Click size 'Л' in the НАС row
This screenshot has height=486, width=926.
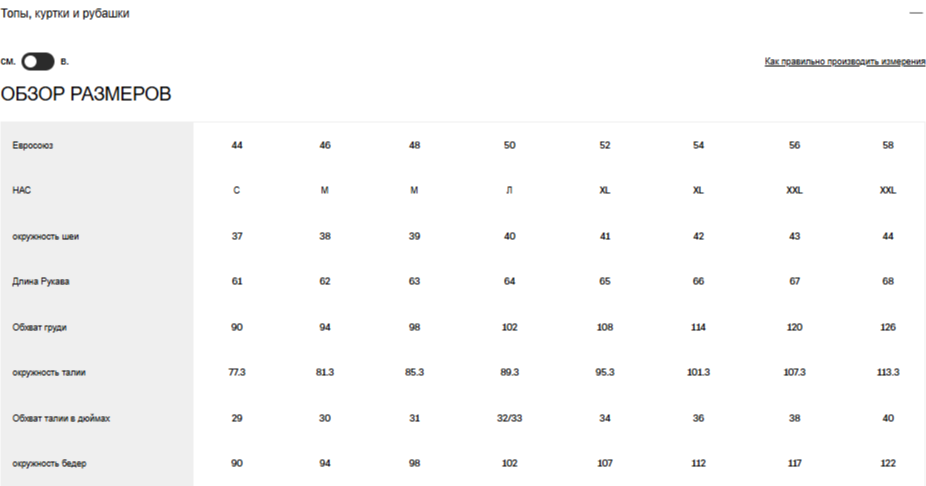point(509,190)
